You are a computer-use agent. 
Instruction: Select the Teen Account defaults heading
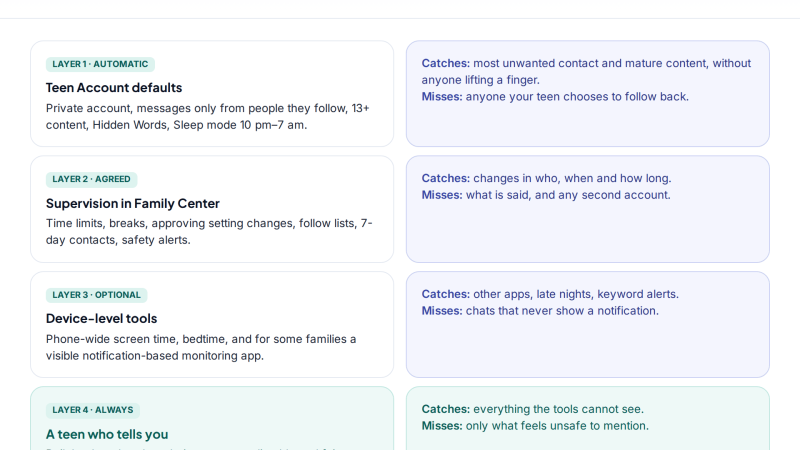click(114, 88)
